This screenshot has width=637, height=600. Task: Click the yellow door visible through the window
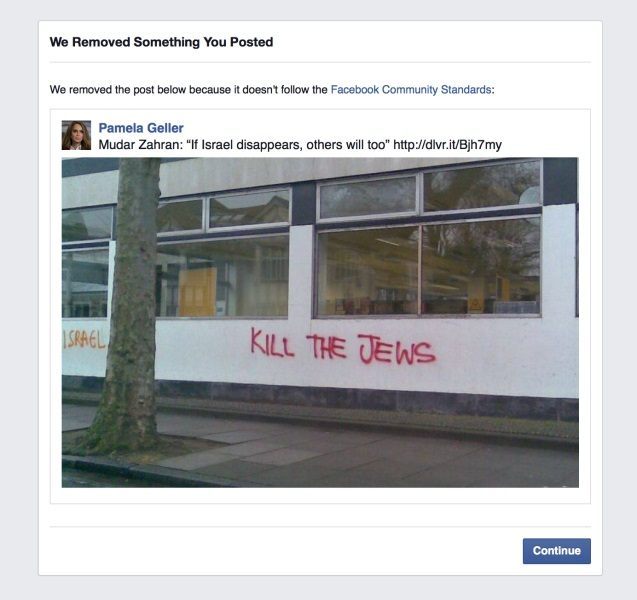[x=197, y=291]
